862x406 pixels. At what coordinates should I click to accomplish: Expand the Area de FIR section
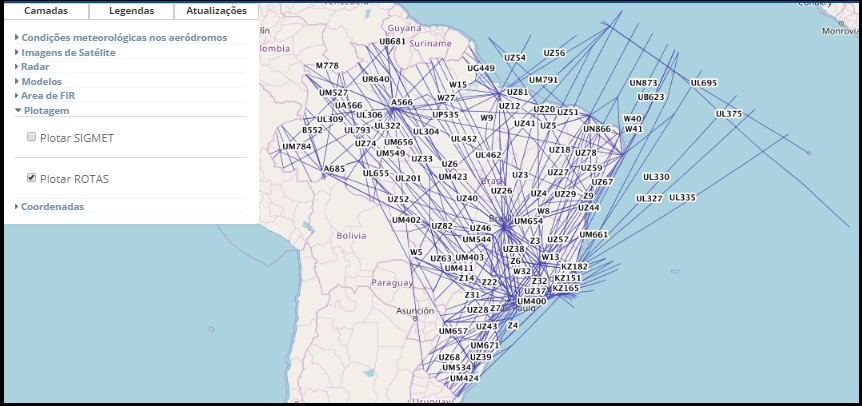pos(48,96)
